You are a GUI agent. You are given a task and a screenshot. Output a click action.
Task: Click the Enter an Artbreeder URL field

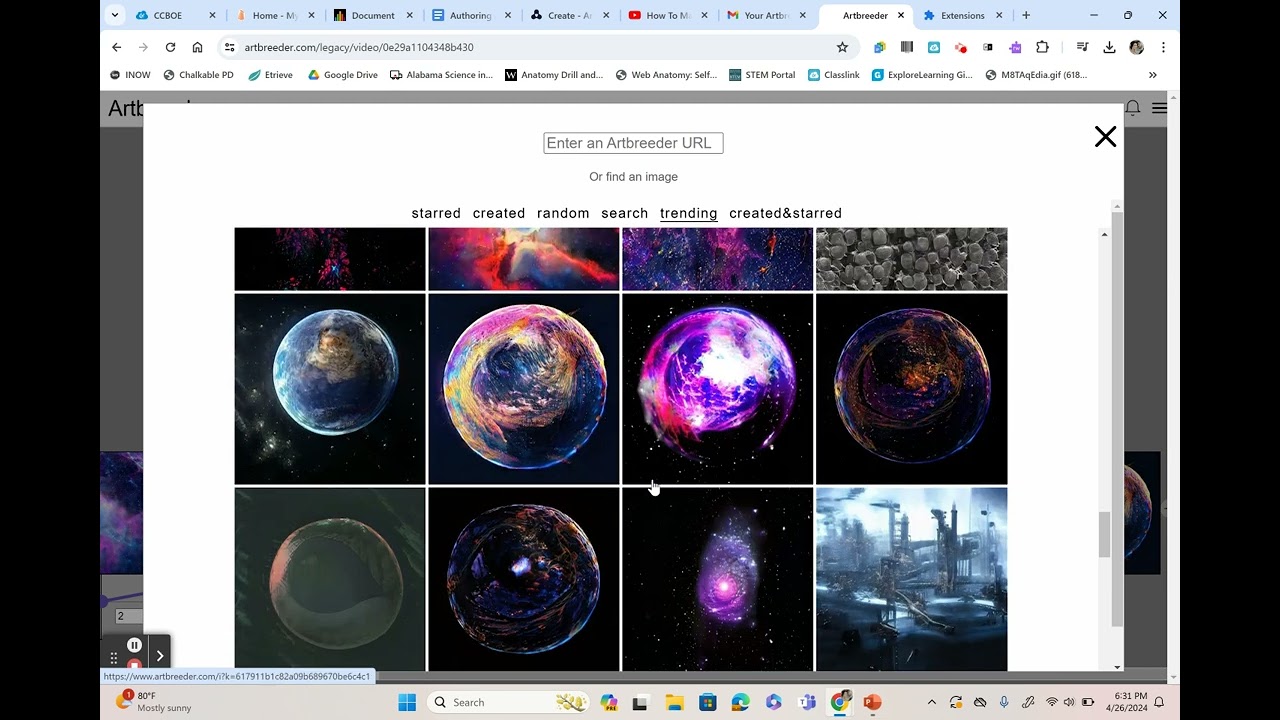pos(633,143)
